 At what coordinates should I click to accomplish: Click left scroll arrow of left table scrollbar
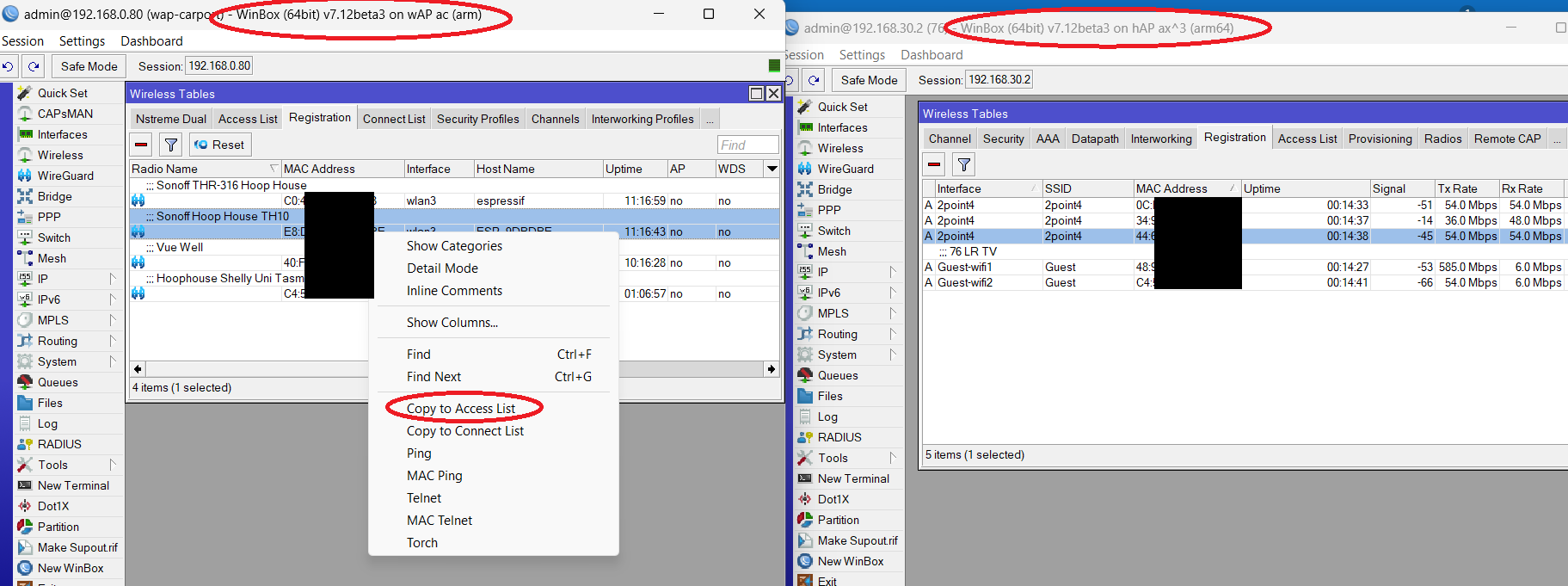point(138,369)
